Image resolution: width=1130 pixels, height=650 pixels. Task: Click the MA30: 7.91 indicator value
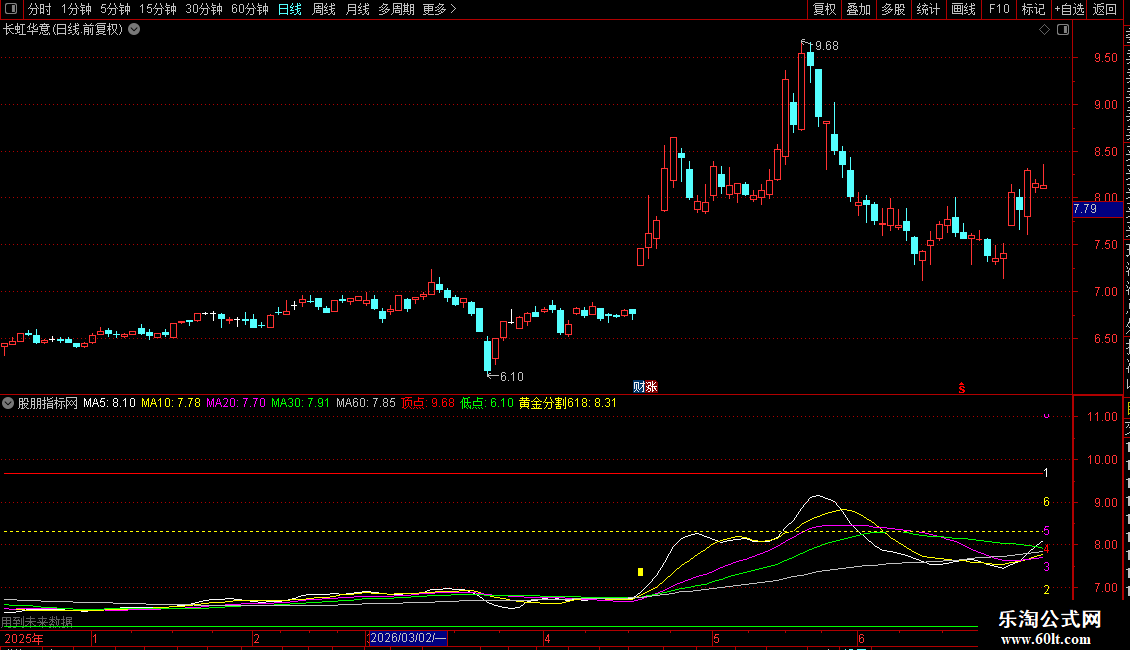(x=301, y=403)
